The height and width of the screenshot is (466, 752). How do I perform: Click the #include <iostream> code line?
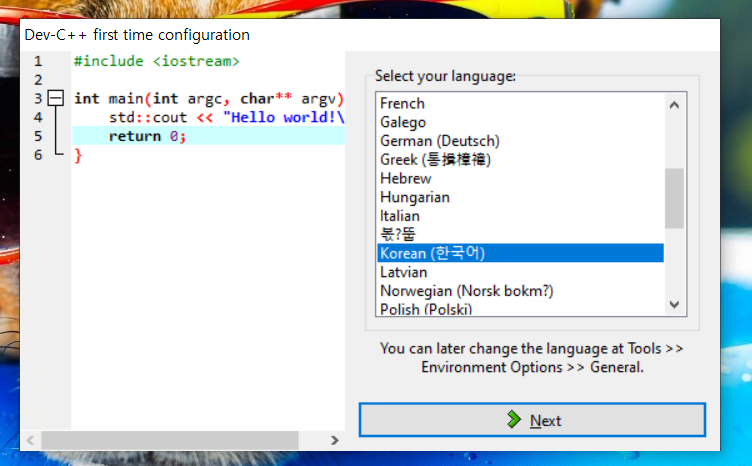(156, 61)
